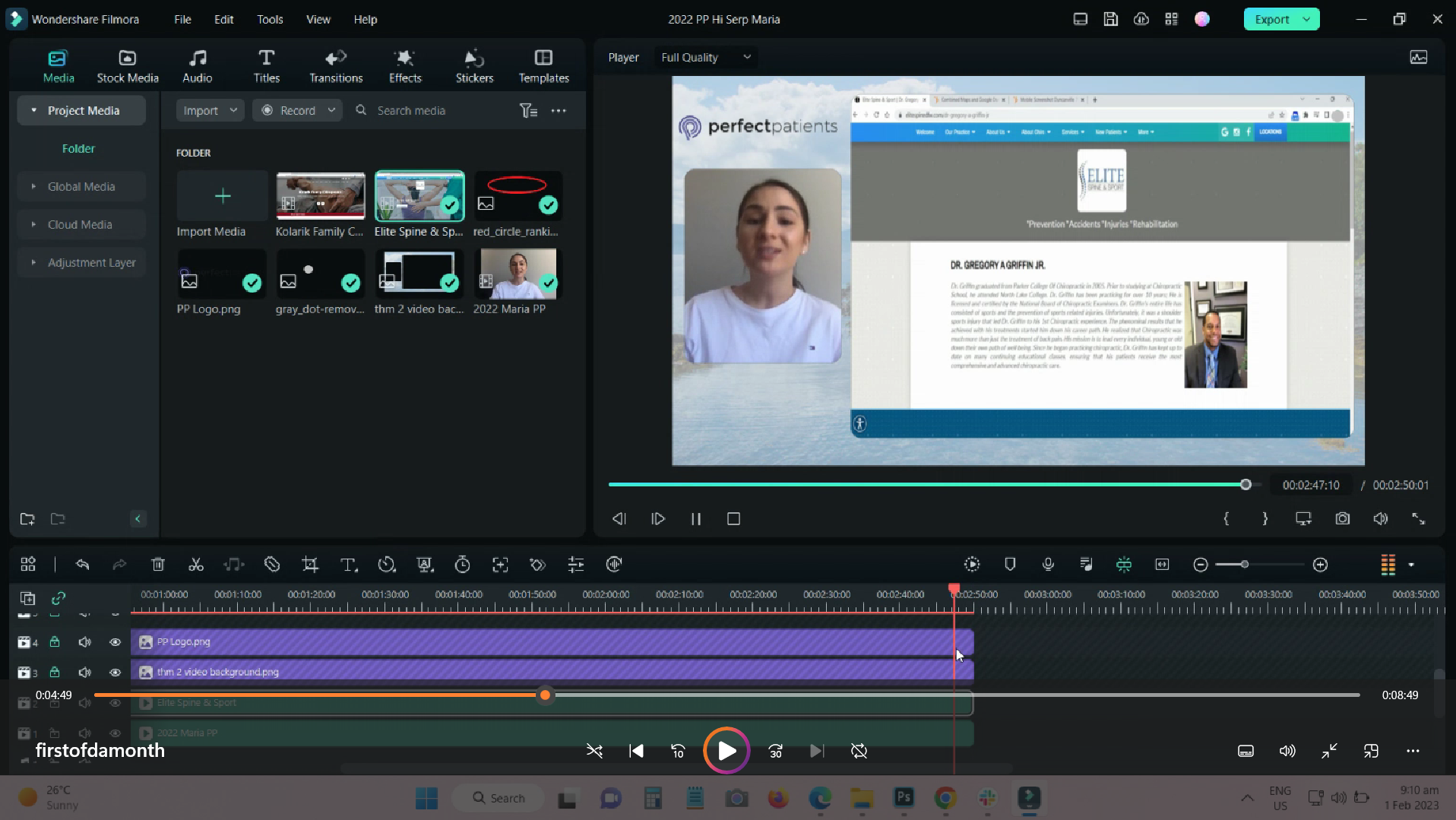Click the split scissors tool in timeline toolbar

[x=196, y=565]
